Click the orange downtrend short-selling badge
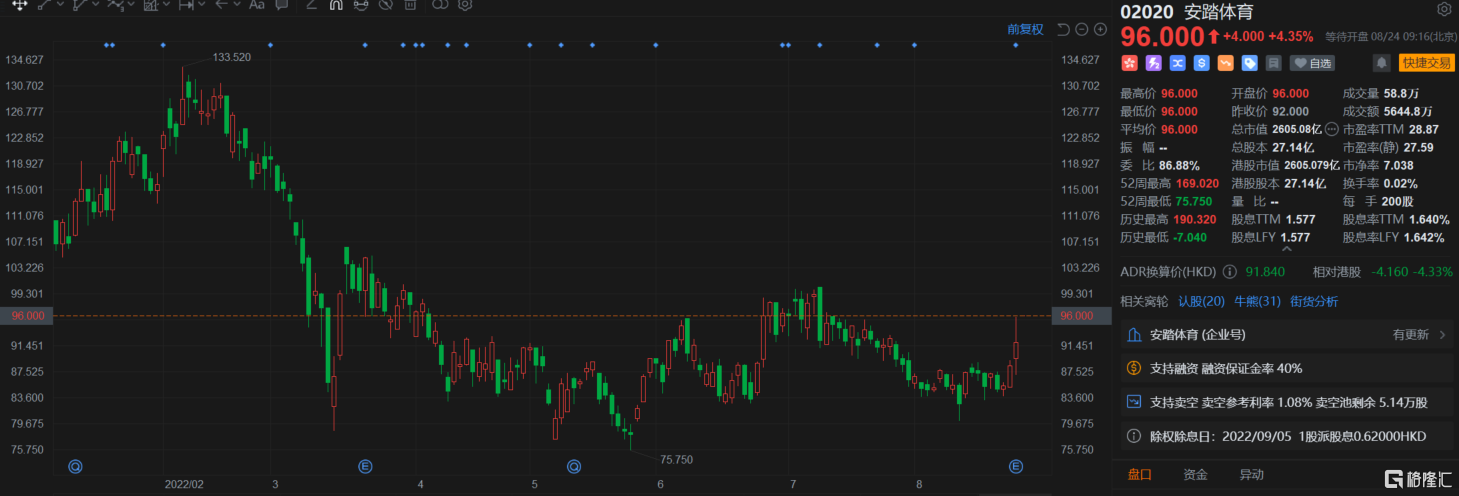 [1225, 63]
